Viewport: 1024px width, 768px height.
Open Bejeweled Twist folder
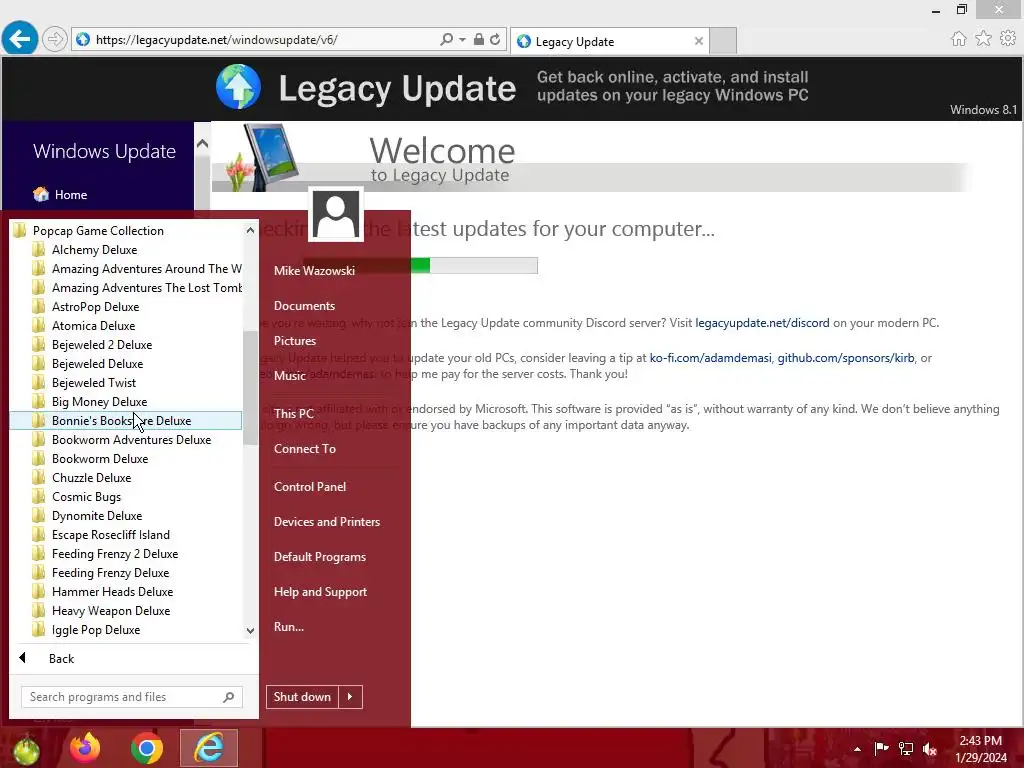(125, 383)
